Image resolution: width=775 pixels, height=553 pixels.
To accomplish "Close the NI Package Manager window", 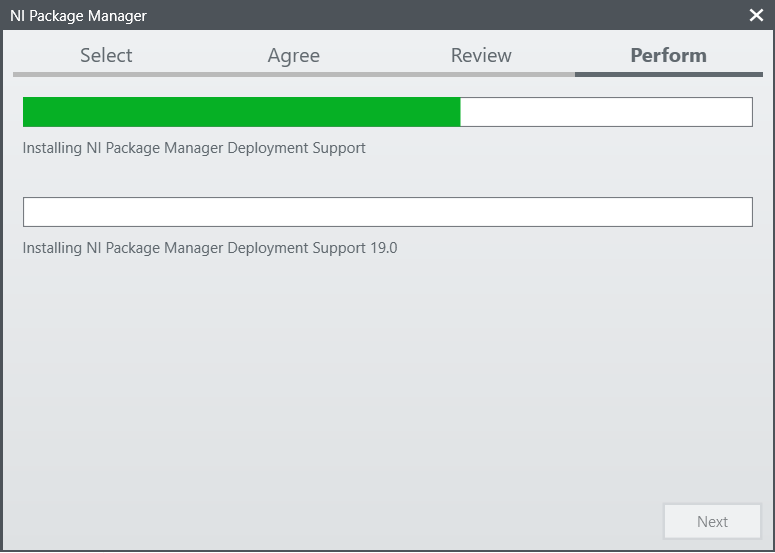I will point(756,15).
